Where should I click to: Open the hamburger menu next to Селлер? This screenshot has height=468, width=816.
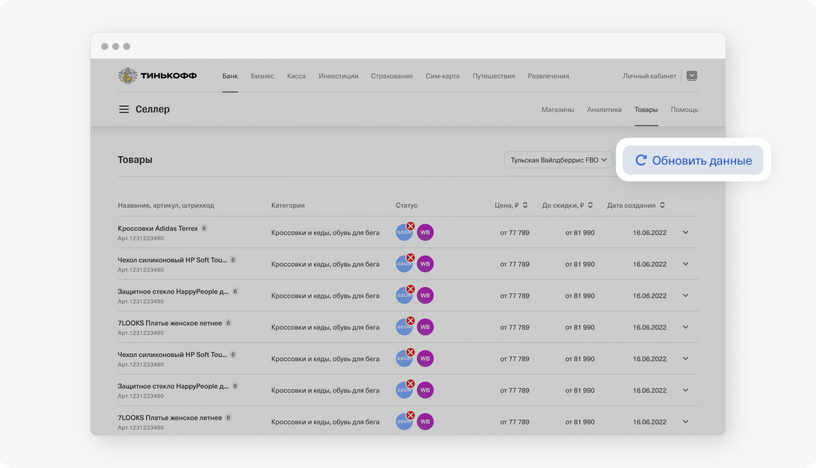[124, 109]
